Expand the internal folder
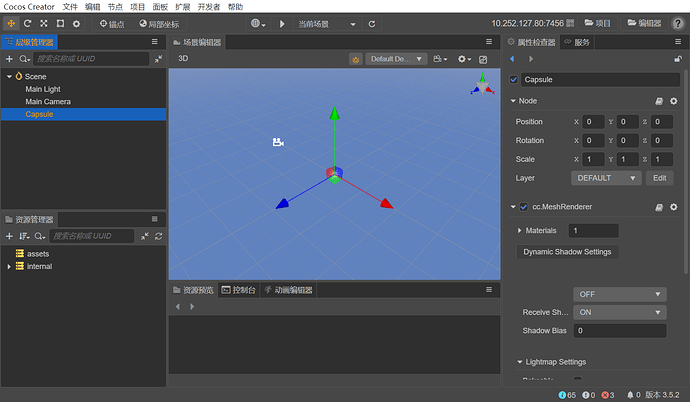Image resolution: width=690 pixels, height=402 pixels. pos(9,267)
